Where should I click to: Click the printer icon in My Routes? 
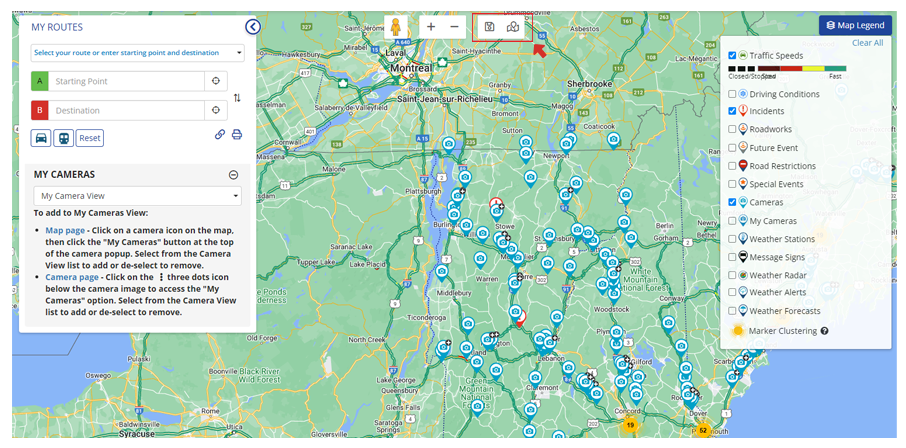[x=237, y=135]
